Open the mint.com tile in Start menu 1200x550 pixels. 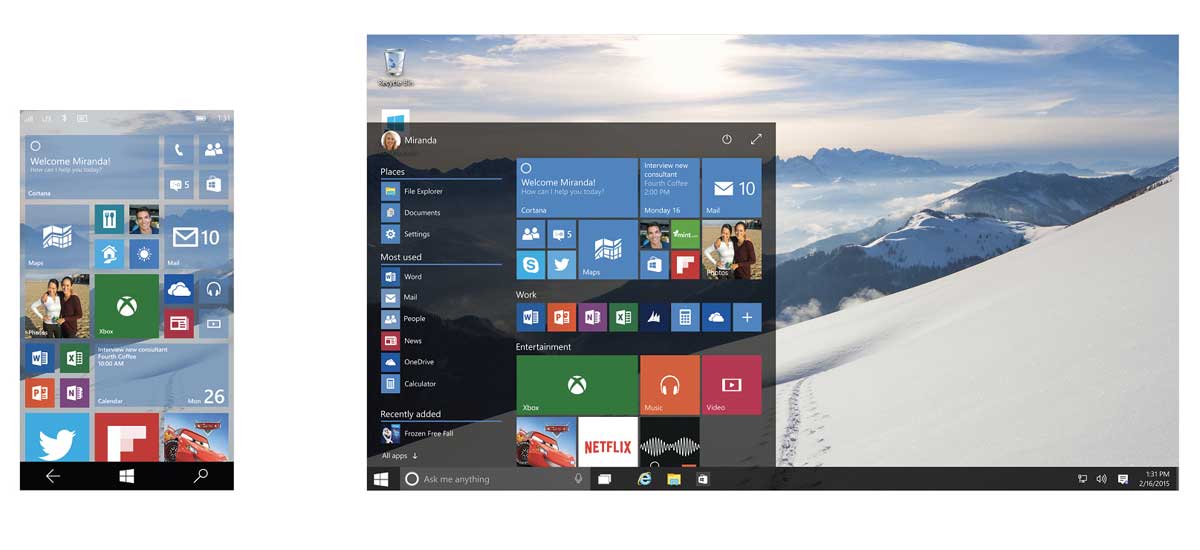pos(685,235)
